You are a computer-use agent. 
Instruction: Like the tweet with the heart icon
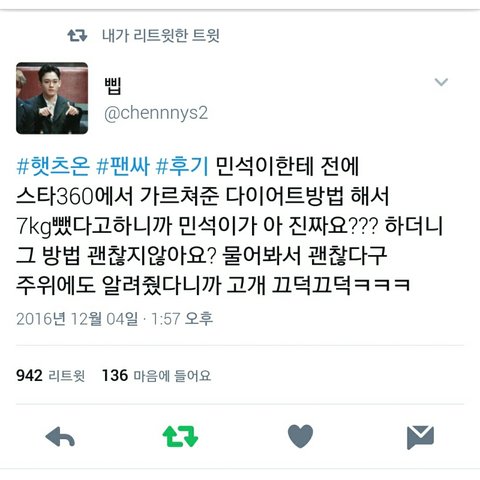[x=300, y=436]
